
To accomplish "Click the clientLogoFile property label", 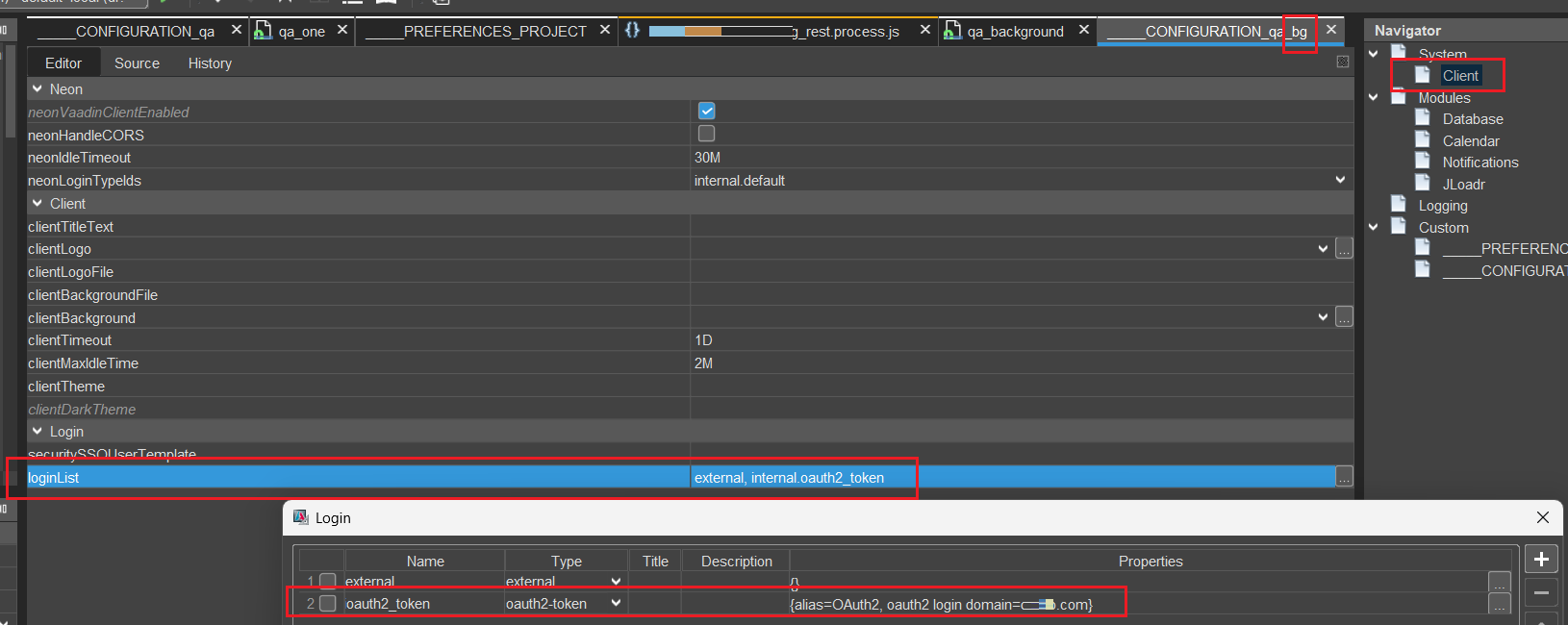I will point(70,272).
